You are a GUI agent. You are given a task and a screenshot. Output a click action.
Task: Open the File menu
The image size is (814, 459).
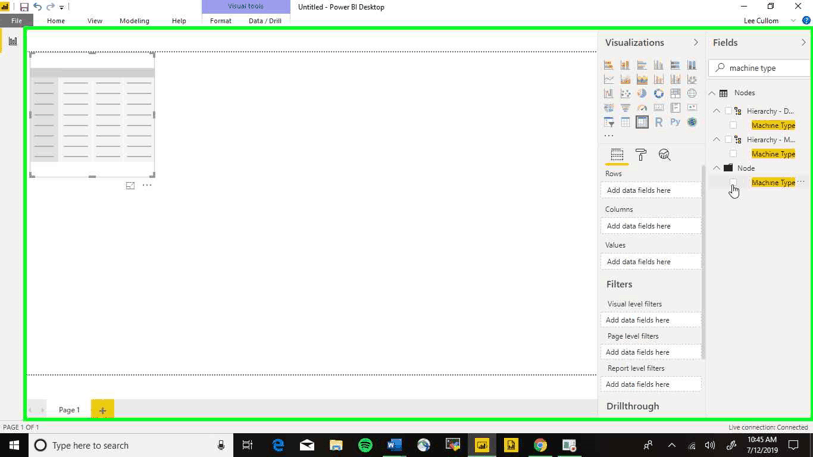pyautogui.click(x=17, y=21)
